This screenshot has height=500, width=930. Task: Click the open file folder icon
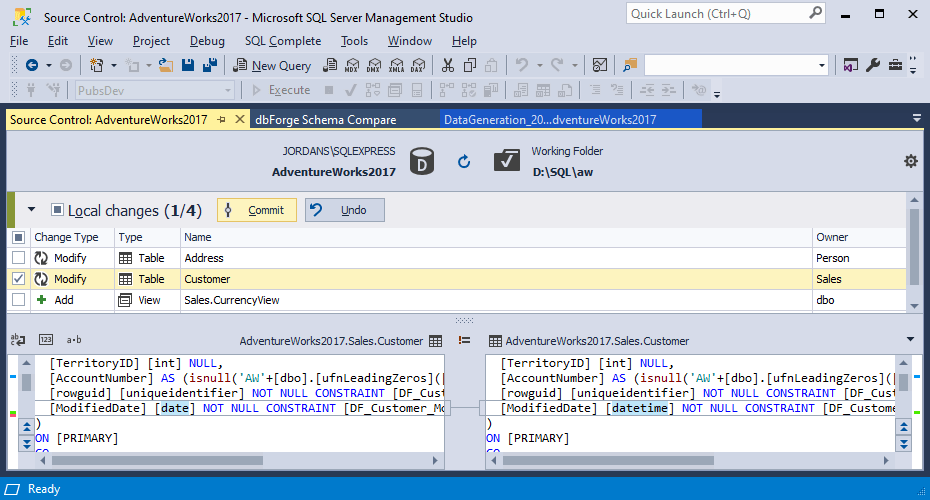coord(166,65)
